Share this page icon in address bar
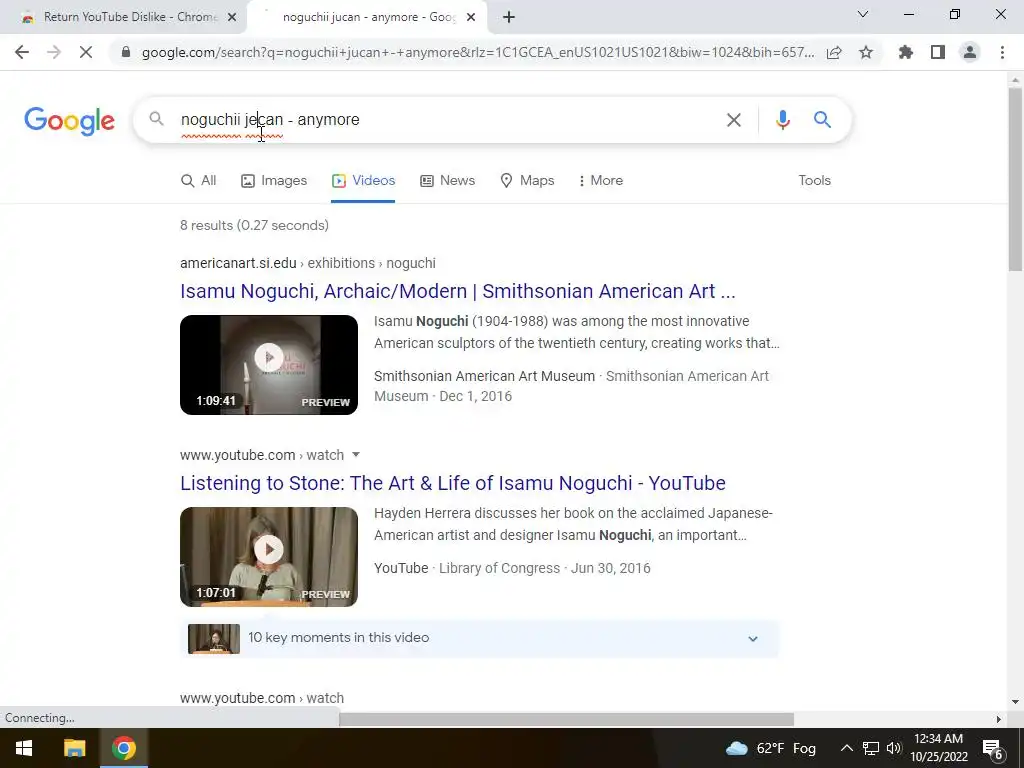Screen dimensions: 1024x768 coord(834,52)
